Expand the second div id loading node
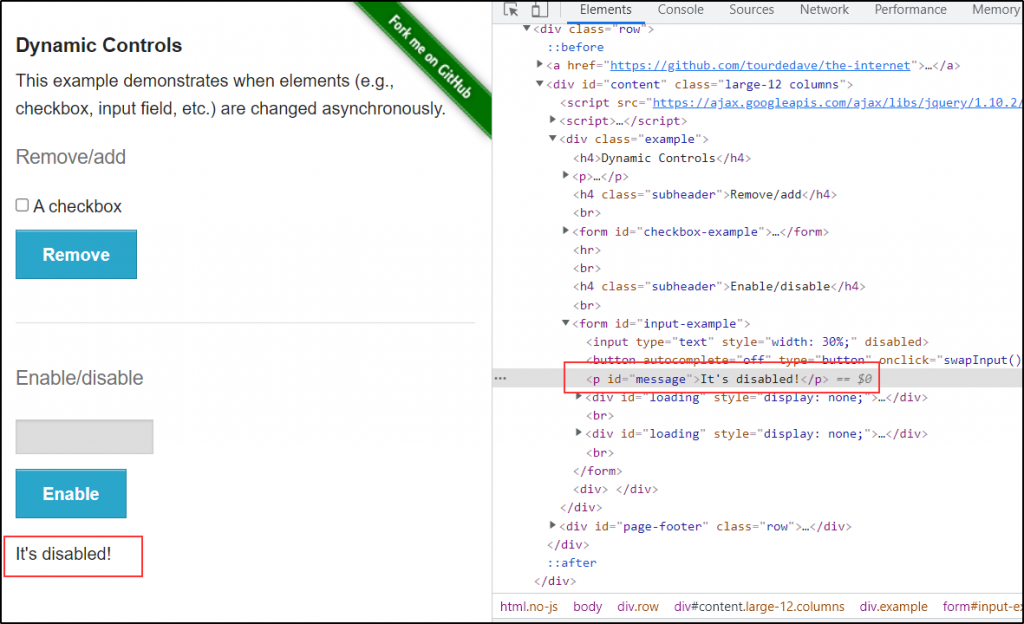Screen dimensions: 1024x624 pos(579,432)
